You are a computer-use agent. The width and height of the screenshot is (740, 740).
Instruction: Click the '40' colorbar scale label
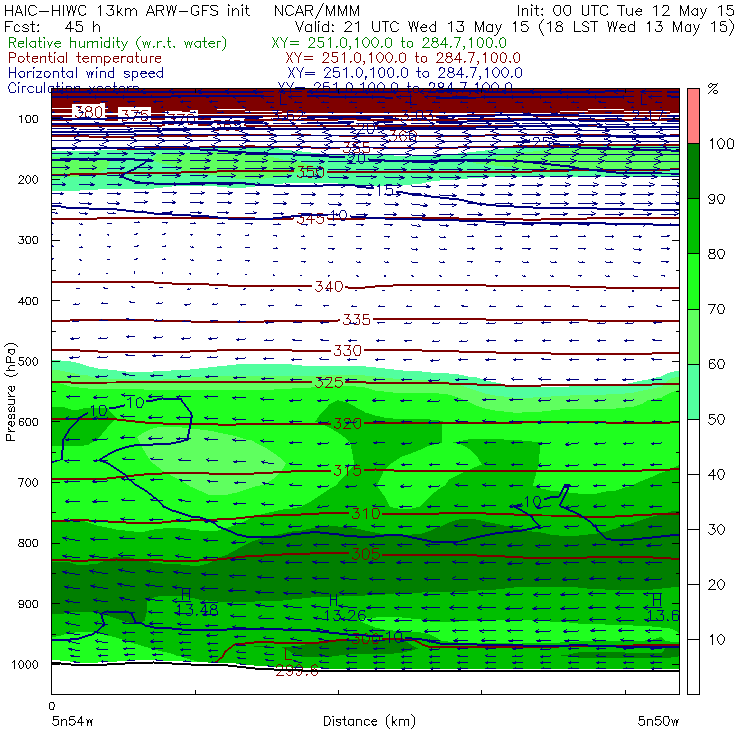716,474
